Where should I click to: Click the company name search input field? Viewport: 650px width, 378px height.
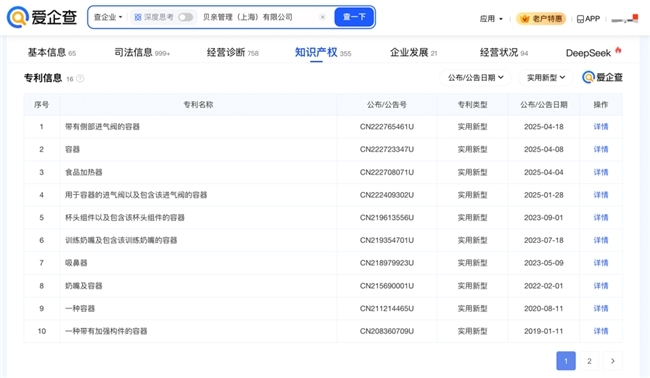click(x=259, y=17)
